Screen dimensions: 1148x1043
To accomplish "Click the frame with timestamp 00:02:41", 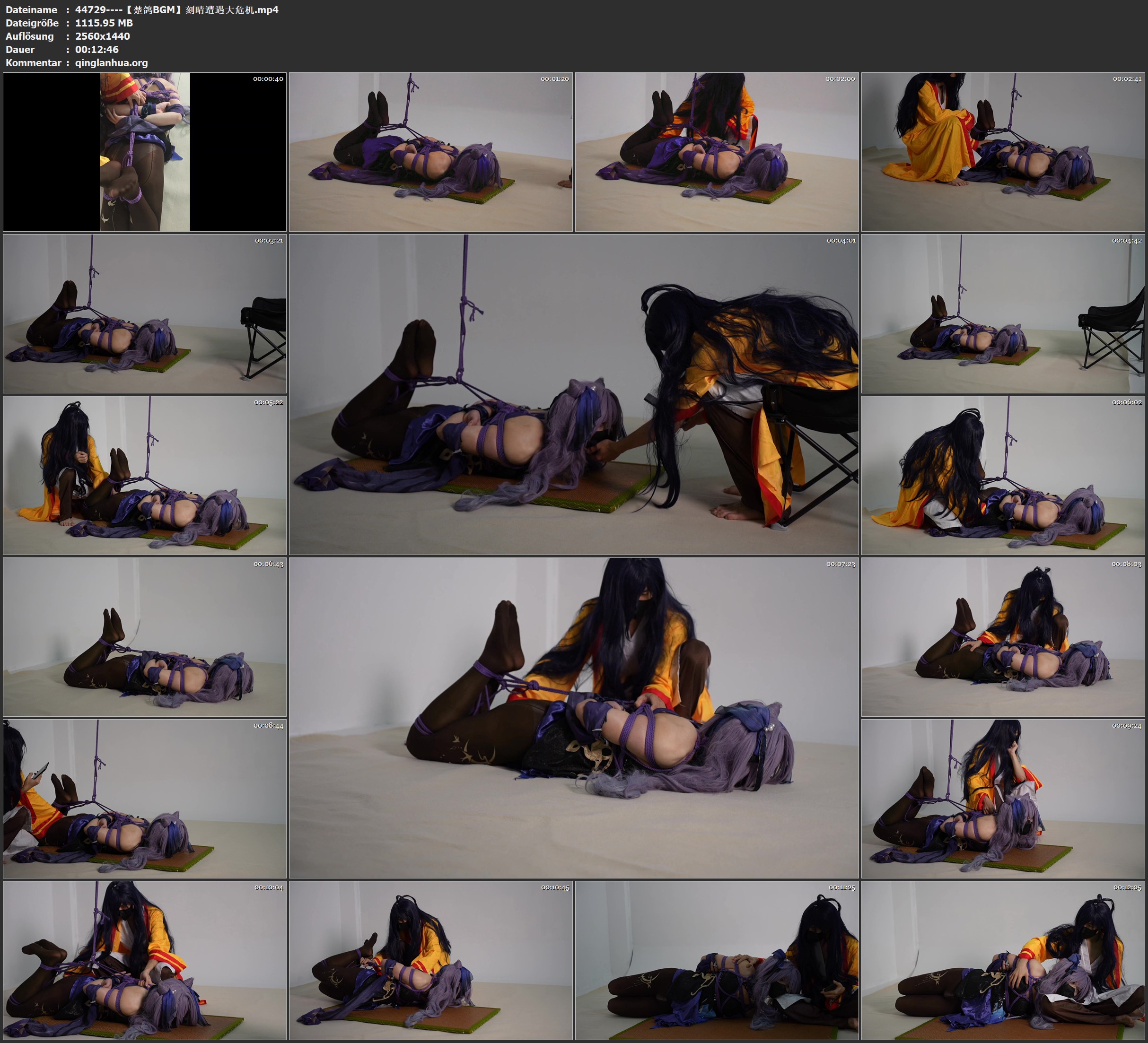I will 1003,151.
